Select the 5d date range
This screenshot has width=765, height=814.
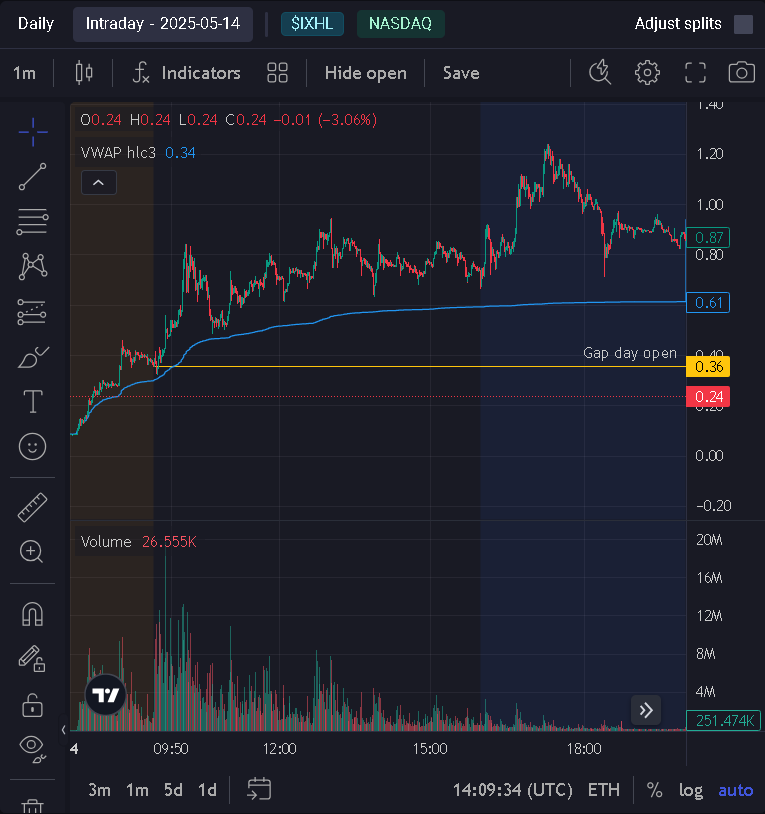pos(173,790)
